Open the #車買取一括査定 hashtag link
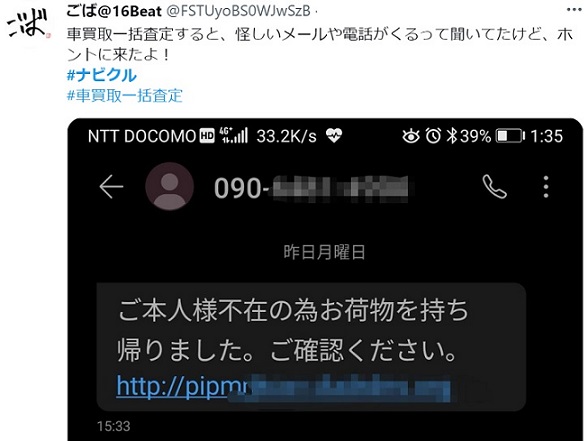 pos(124,96)
